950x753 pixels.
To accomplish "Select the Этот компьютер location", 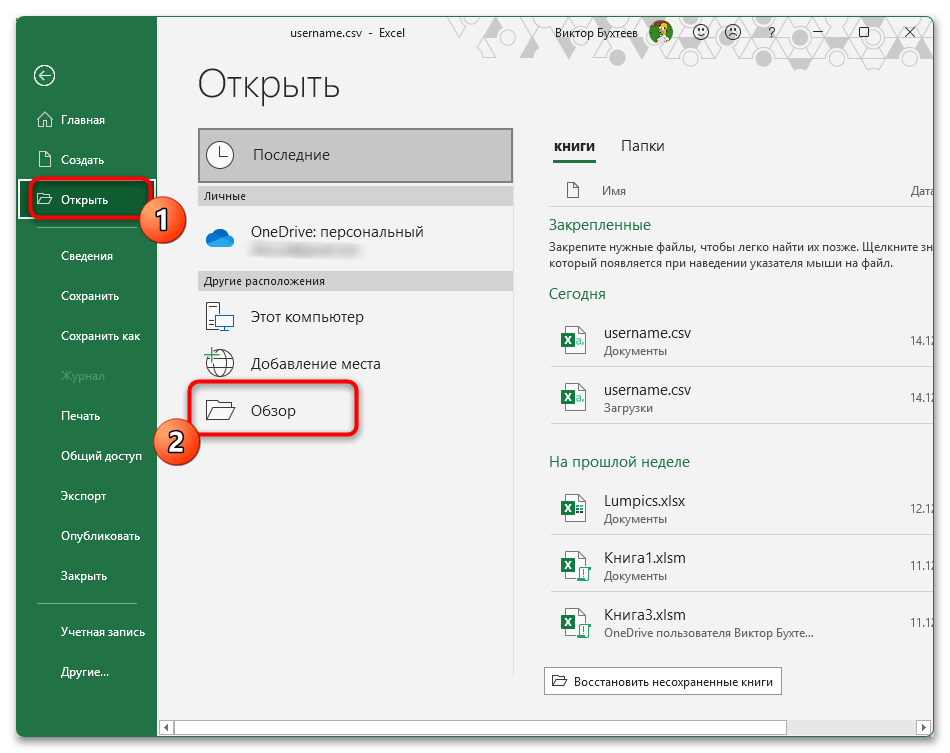I will click(356, 317).
